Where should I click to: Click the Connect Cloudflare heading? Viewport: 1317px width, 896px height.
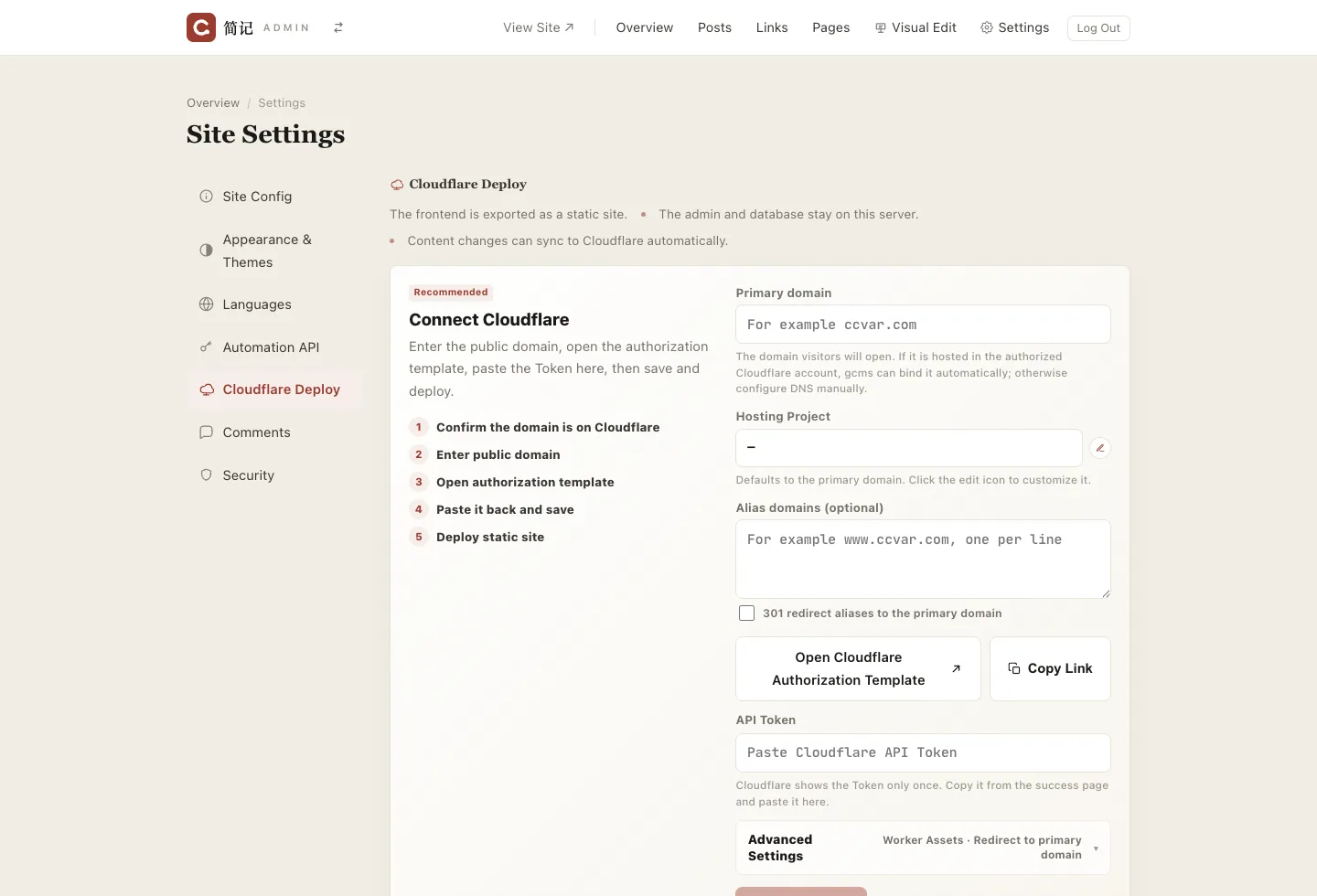489,320
